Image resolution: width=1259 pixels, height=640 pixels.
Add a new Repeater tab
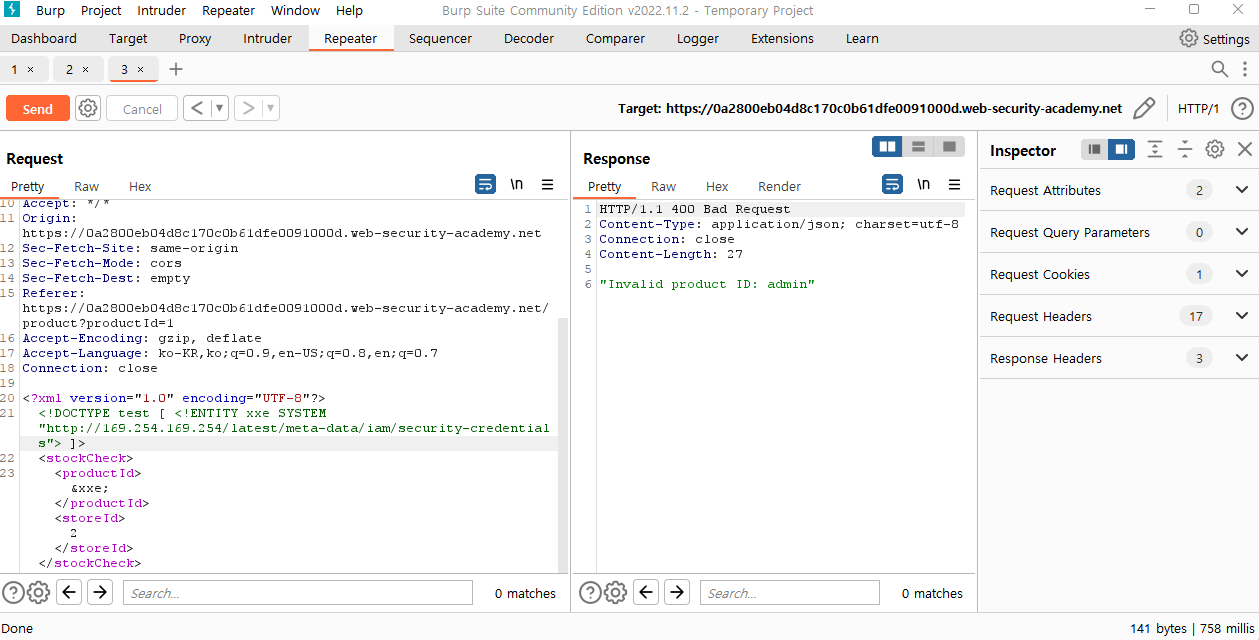point(176,69)
